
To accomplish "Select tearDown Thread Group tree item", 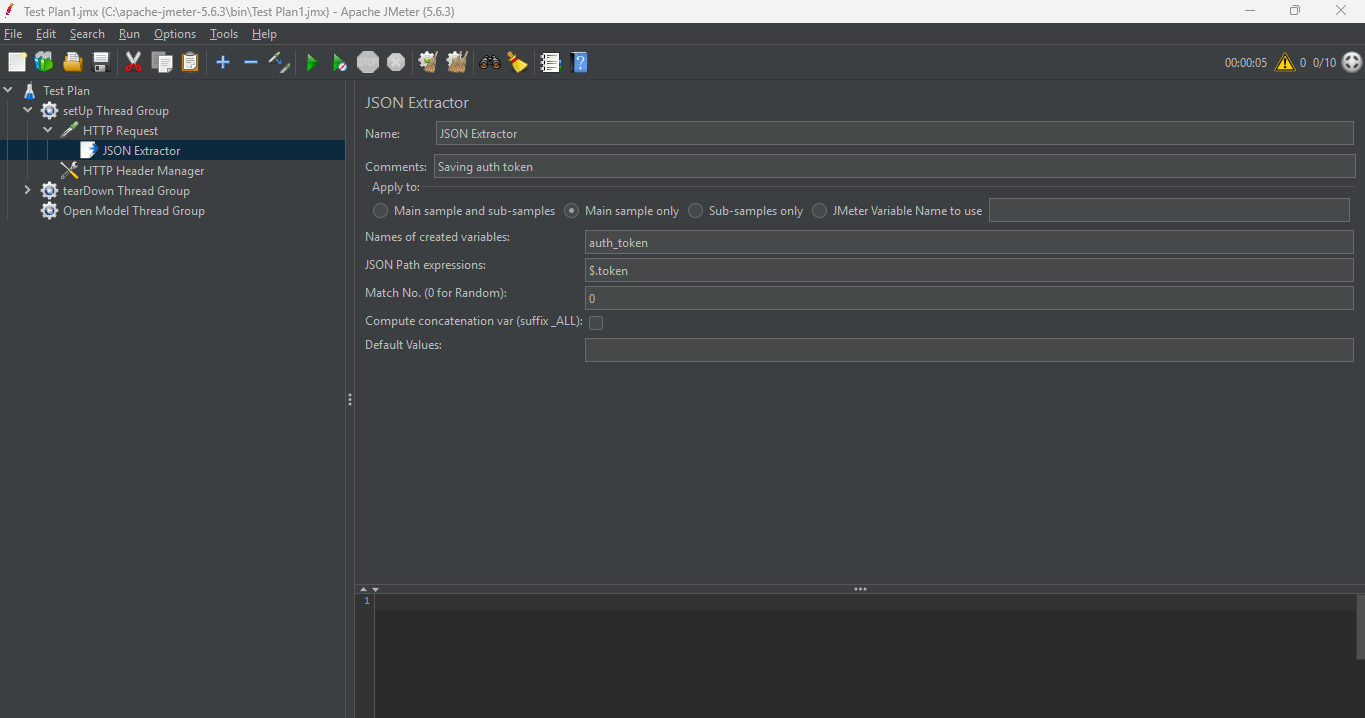I will pyautogui.click(x=126, y=190).
